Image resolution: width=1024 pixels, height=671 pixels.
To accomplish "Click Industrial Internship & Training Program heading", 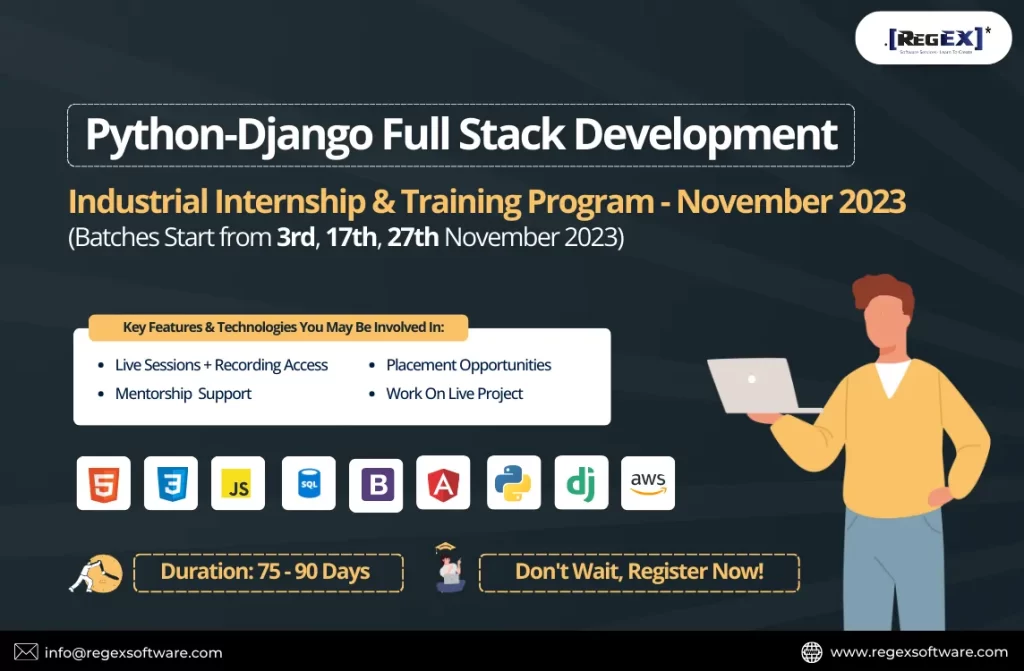I will point(487,201).
